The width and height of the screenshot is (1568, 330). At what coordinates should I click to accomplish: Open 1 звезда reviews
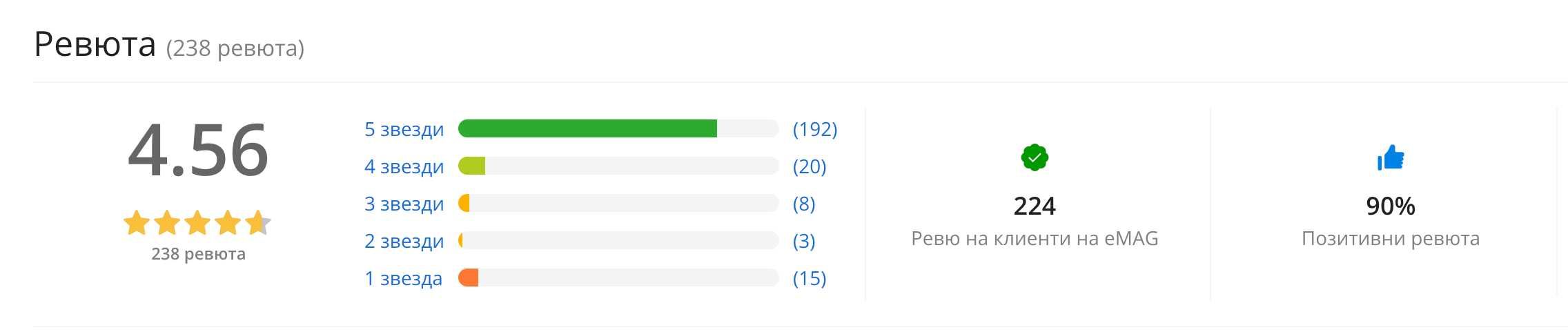[x=403, y=278]
